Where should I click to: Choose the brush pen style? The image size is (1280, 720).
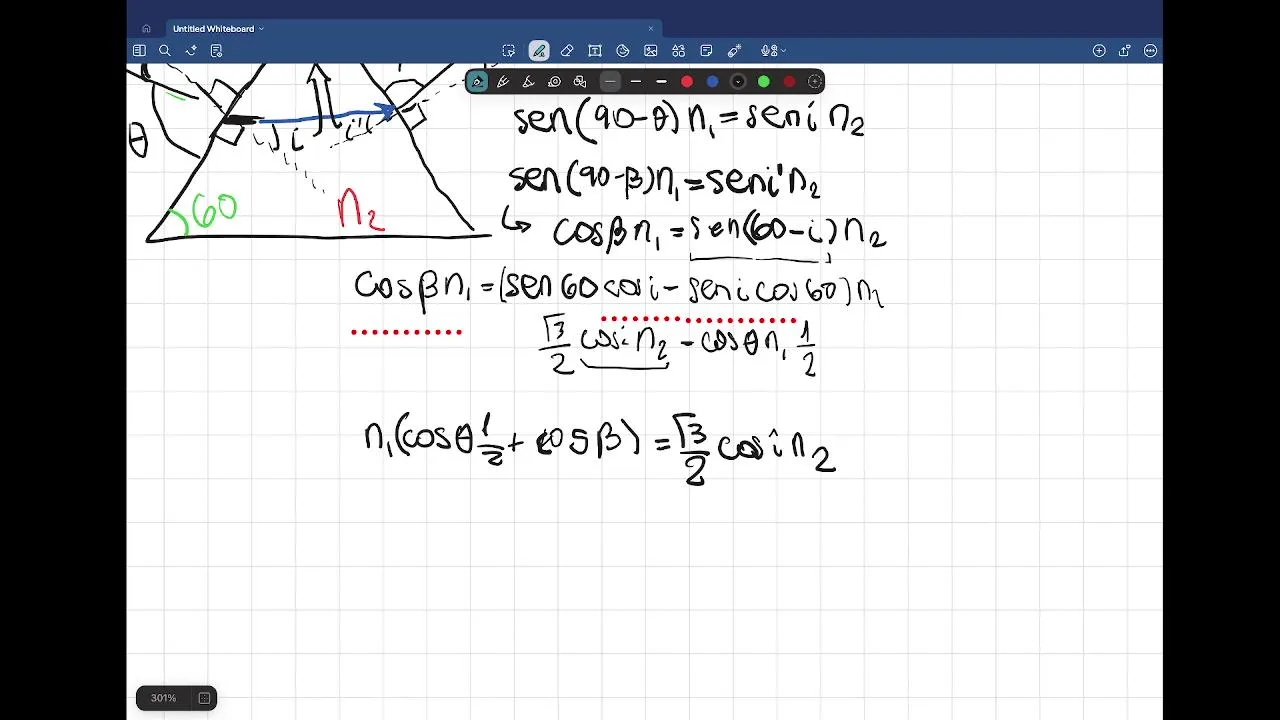click(x=503, y=82)
